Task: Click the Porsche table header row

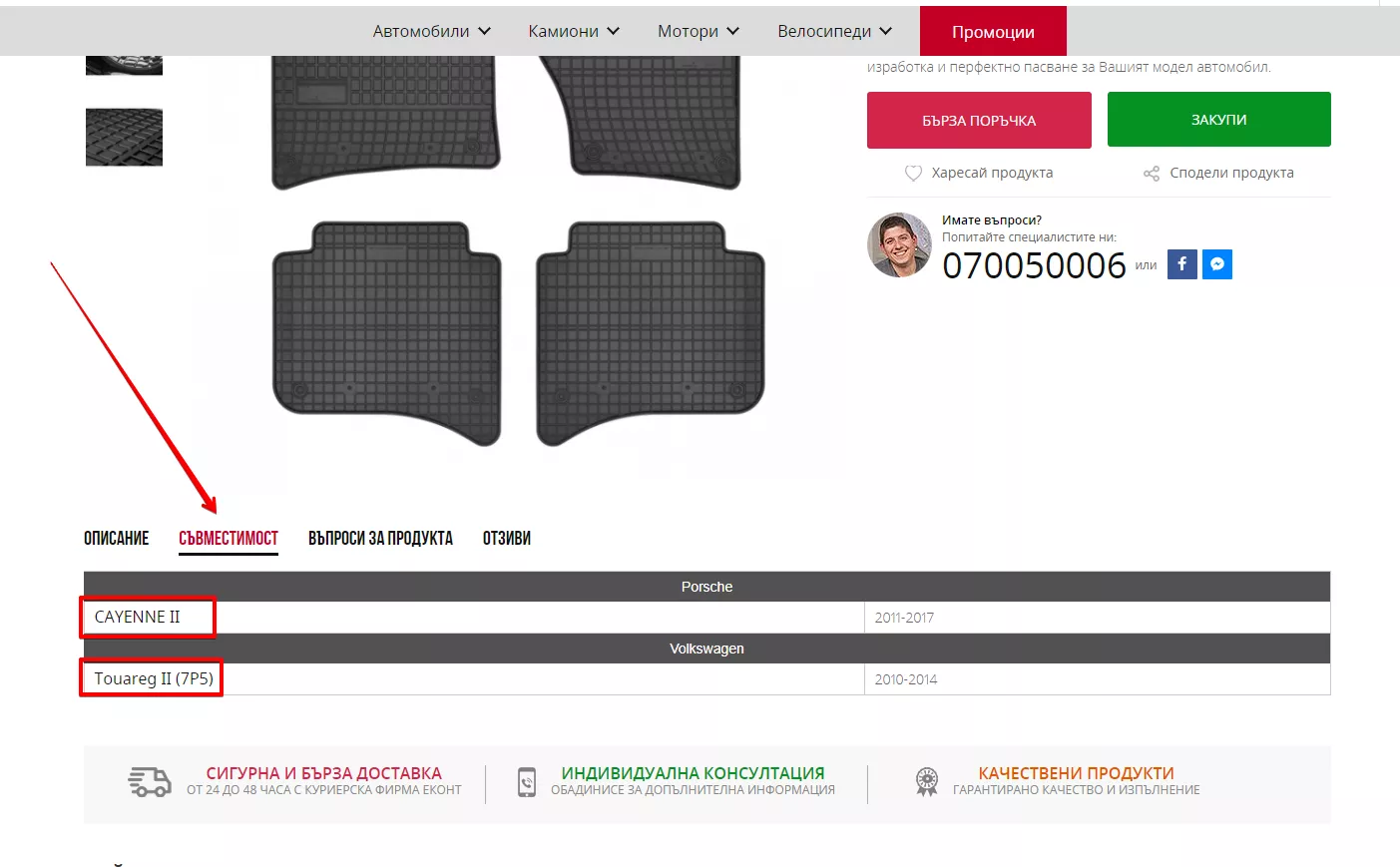Action: pyautogui.click(x=706, y=587)
